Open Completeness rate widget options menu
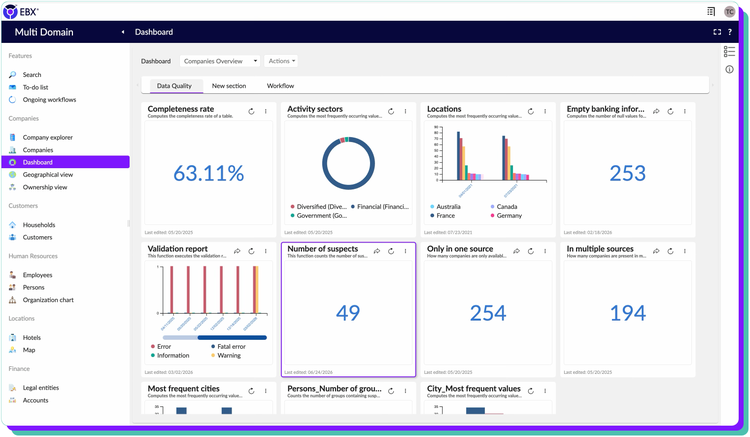 pos(266,111)
